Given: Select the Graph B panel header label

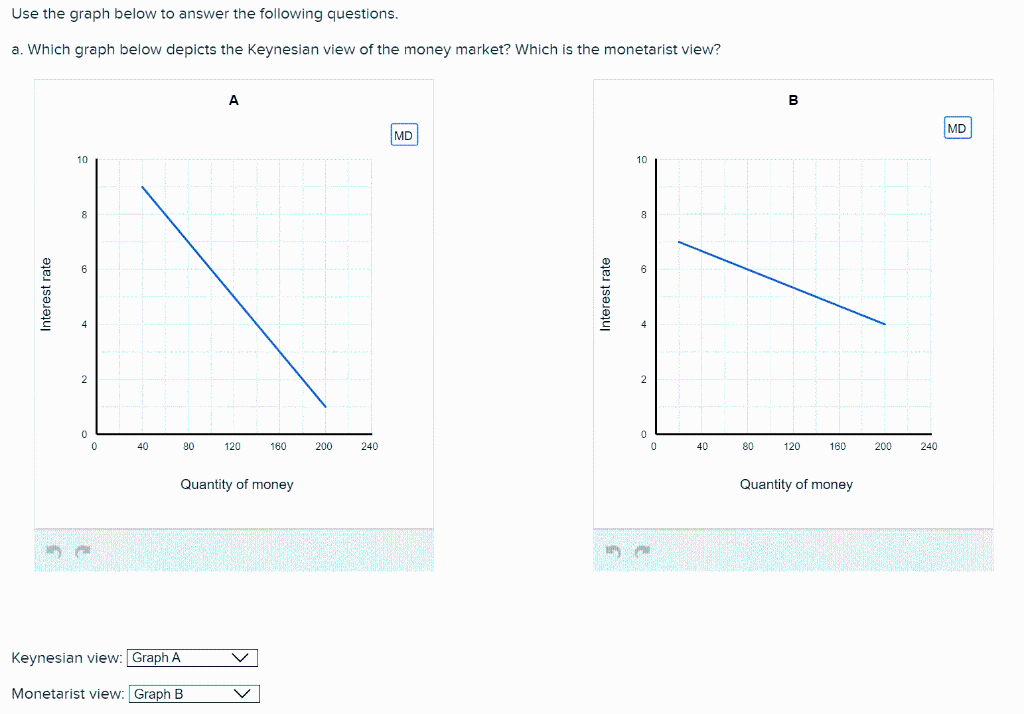Looking at the screenshot, I should 793,99.
